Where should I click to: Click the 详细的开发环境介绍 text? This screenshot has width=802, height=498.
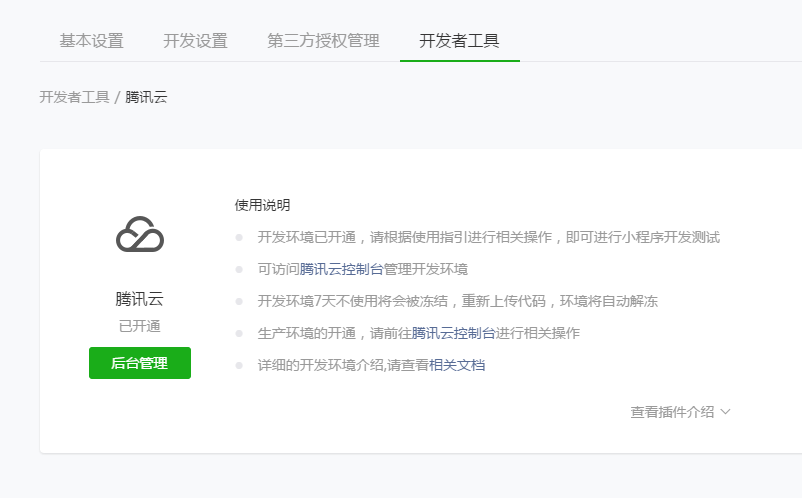click(343, 365)
